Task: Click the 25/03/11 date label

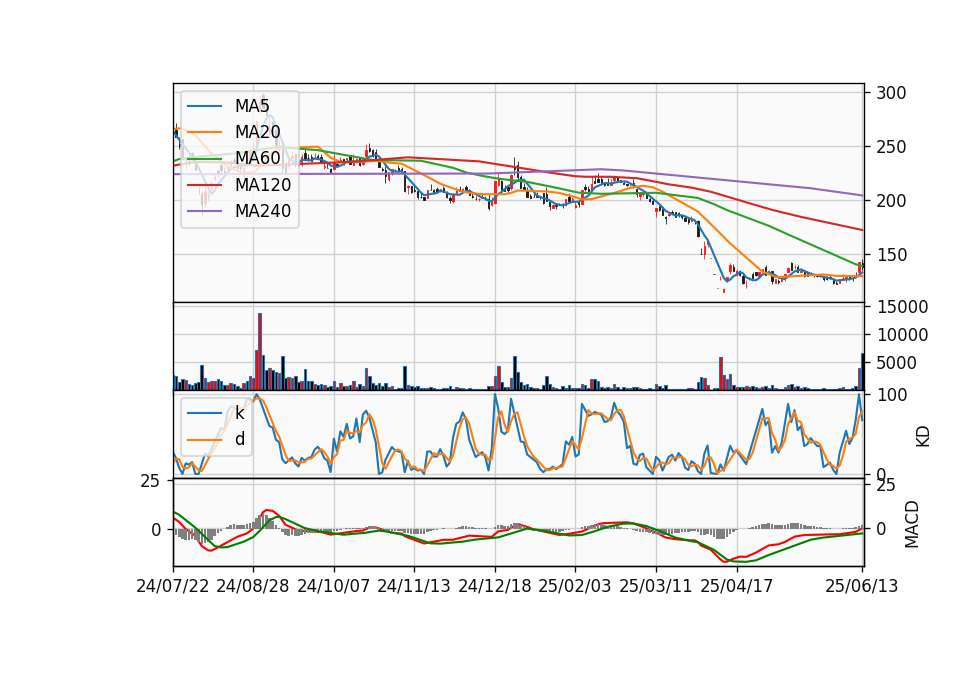Action: 656,586
